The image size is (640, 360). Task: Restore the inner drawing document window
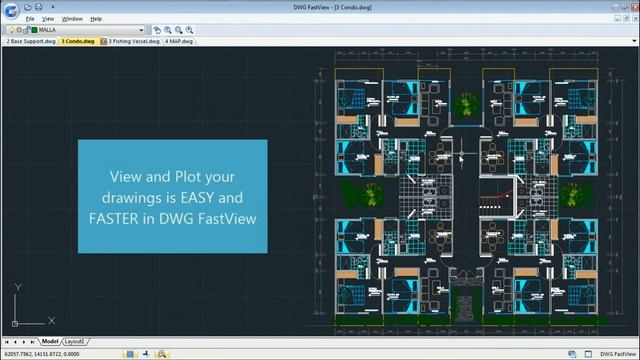tap(627, 19)
